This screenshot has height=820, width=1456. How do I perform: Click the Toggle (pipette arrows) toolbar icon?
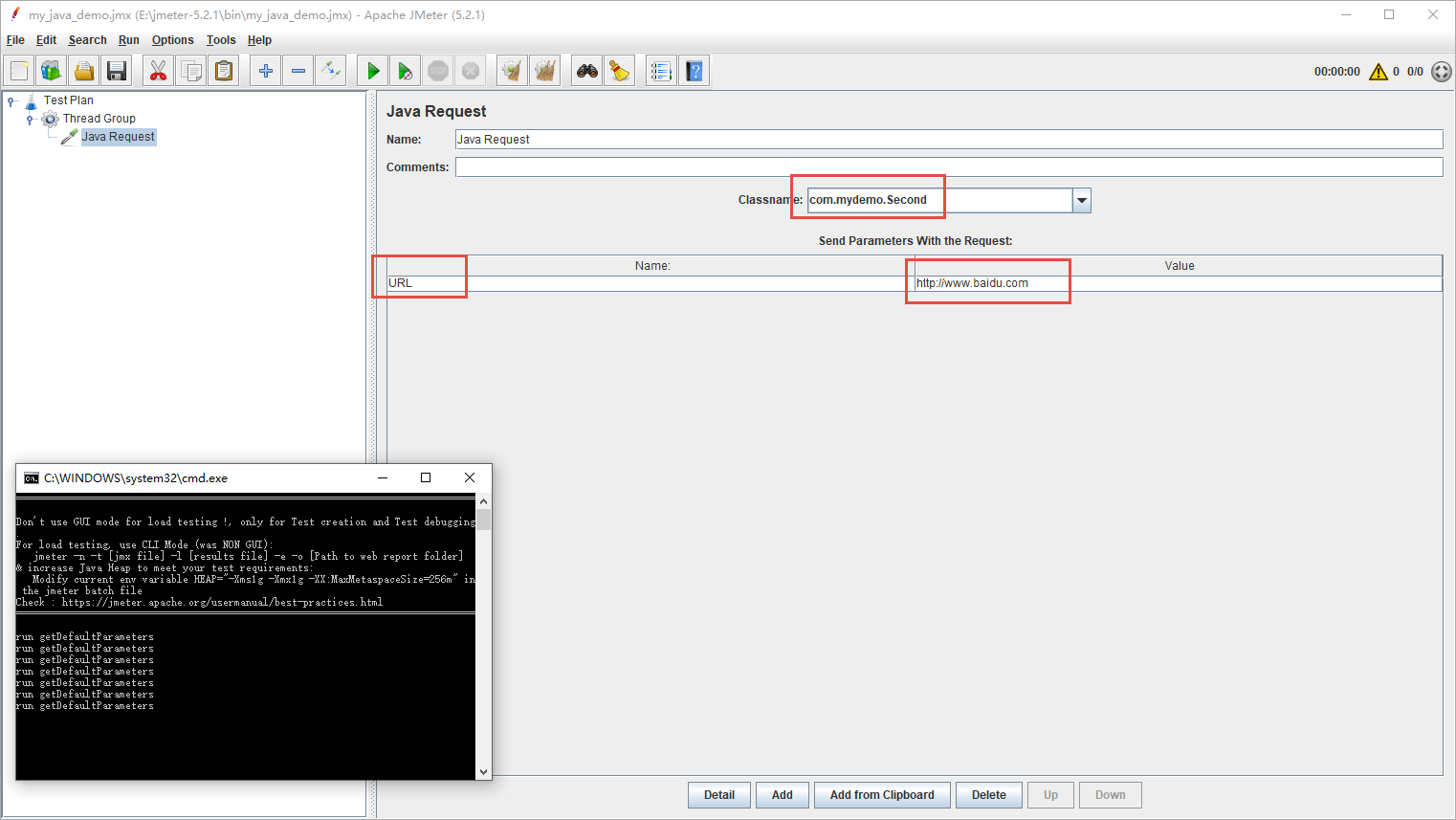(331, 71)
